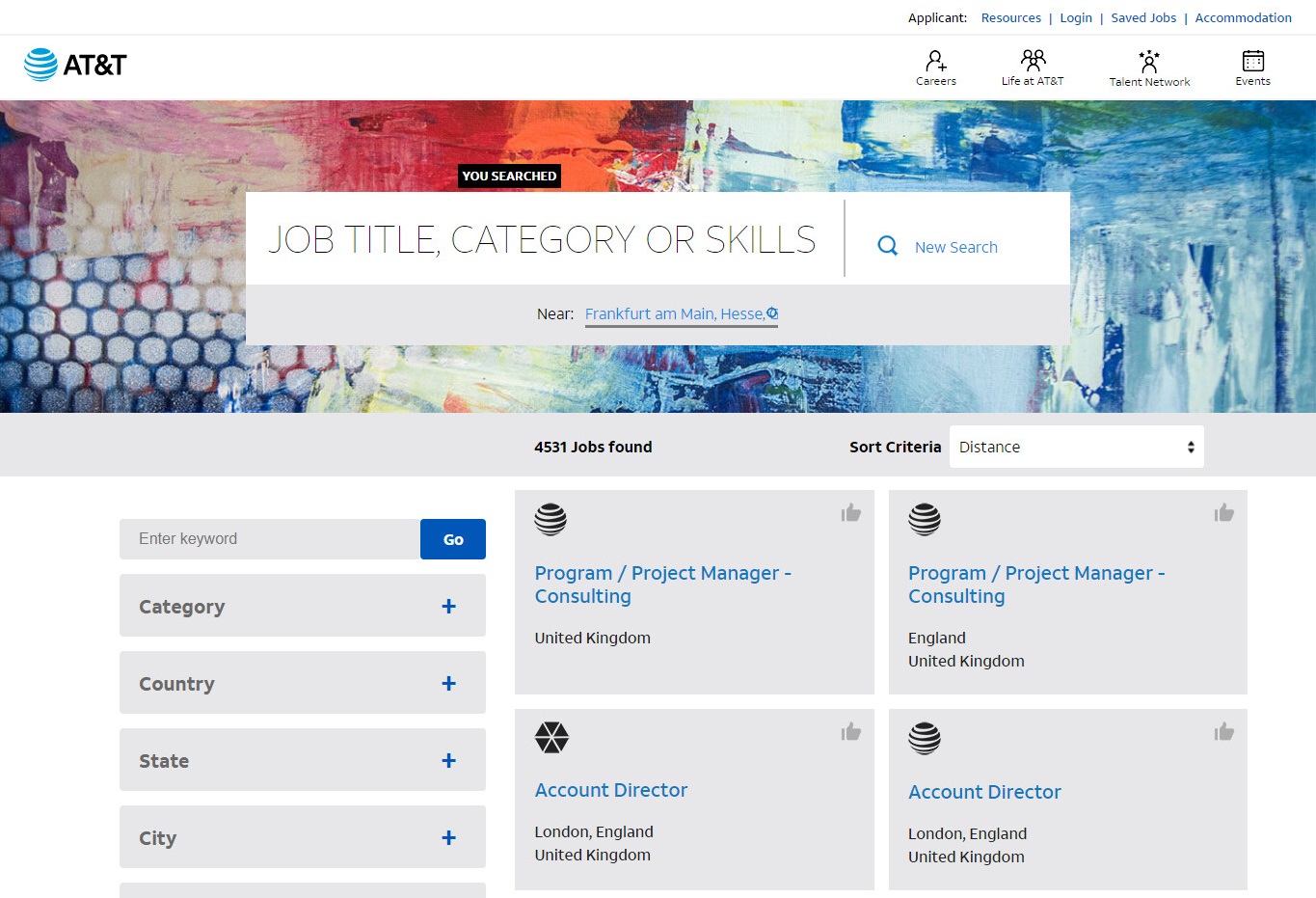
Task: Open the Careers icon menu
Action: (x=935, y=62)
